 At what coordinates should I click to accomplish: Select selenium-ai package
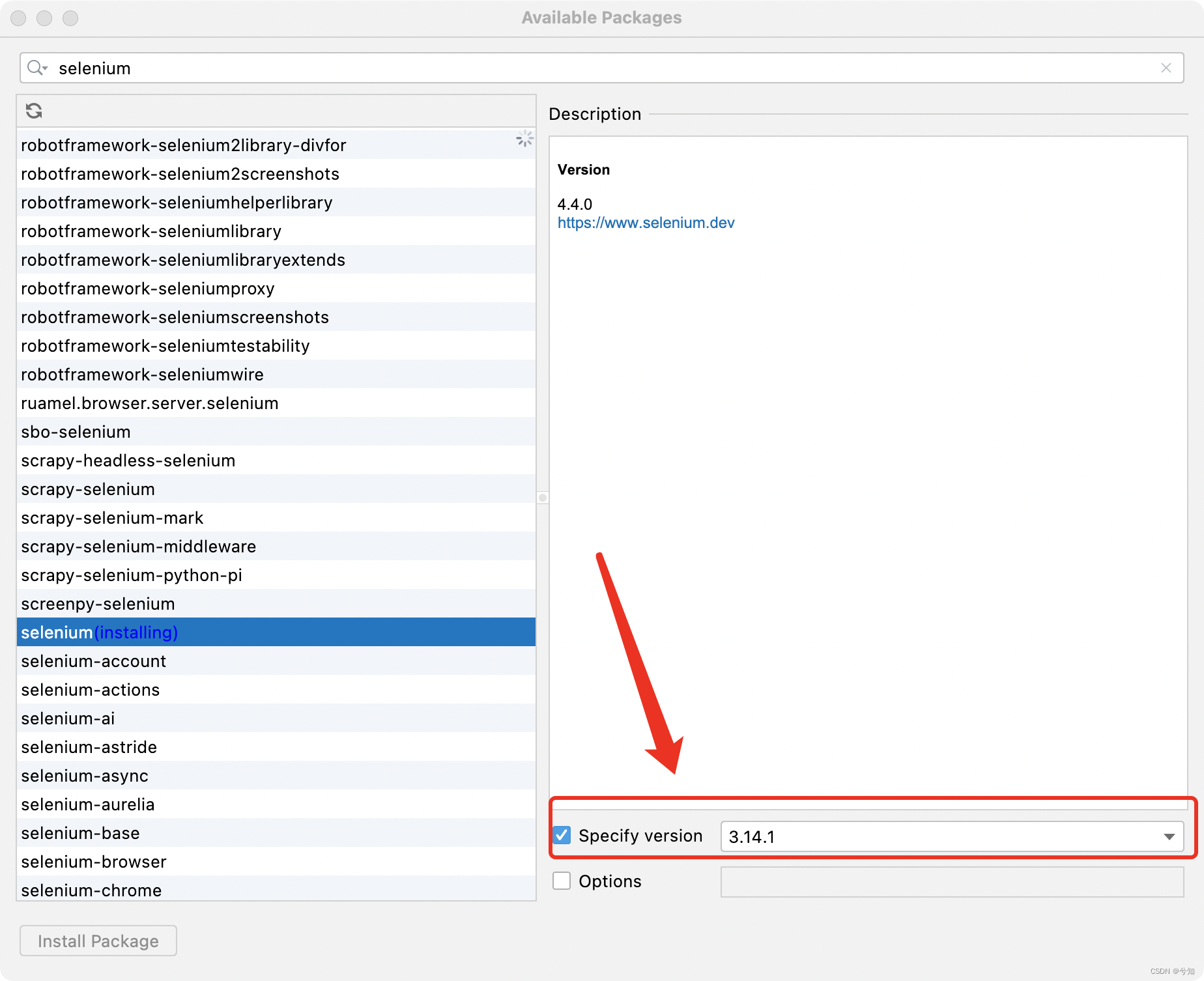tap(276, 718)
